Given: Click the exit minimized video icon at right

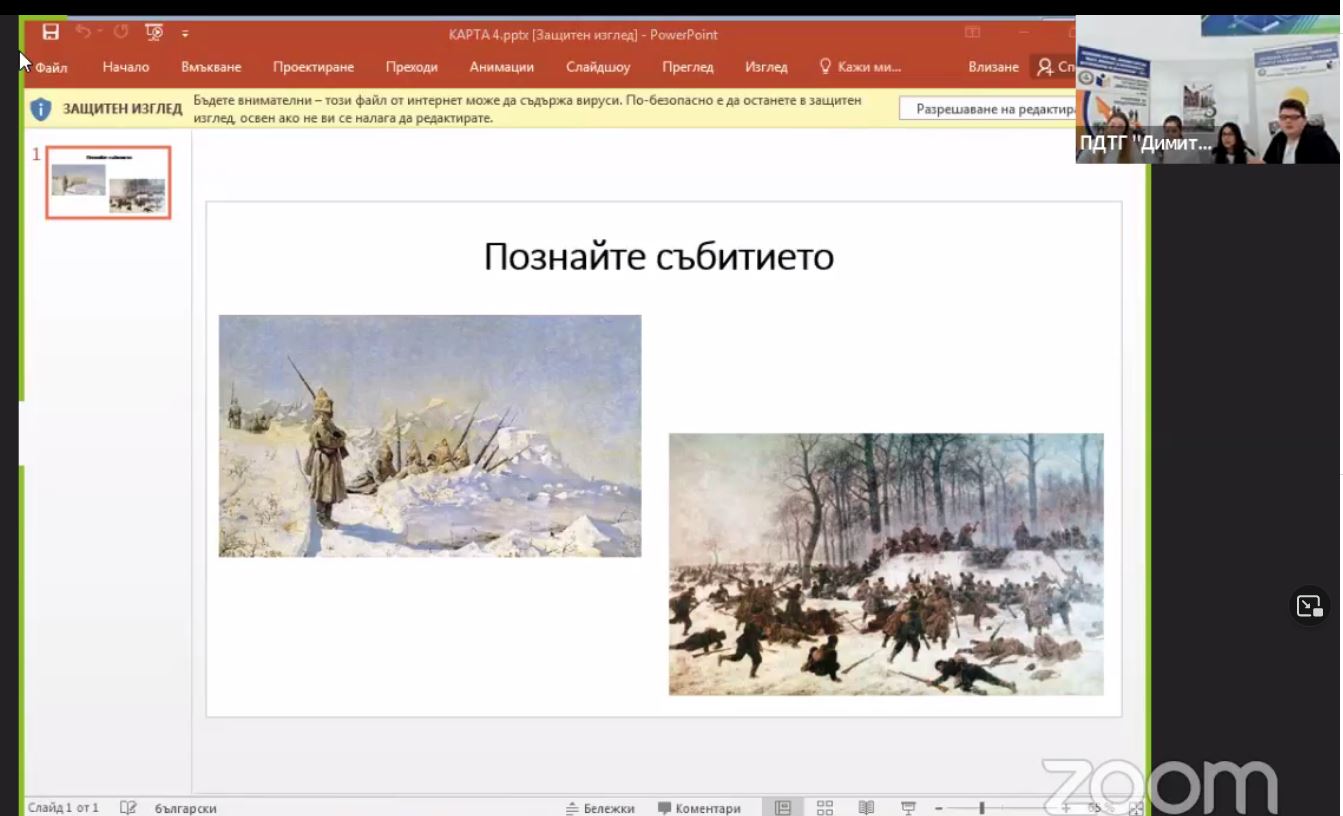Looking at the screenshot, I should 1309,606.
